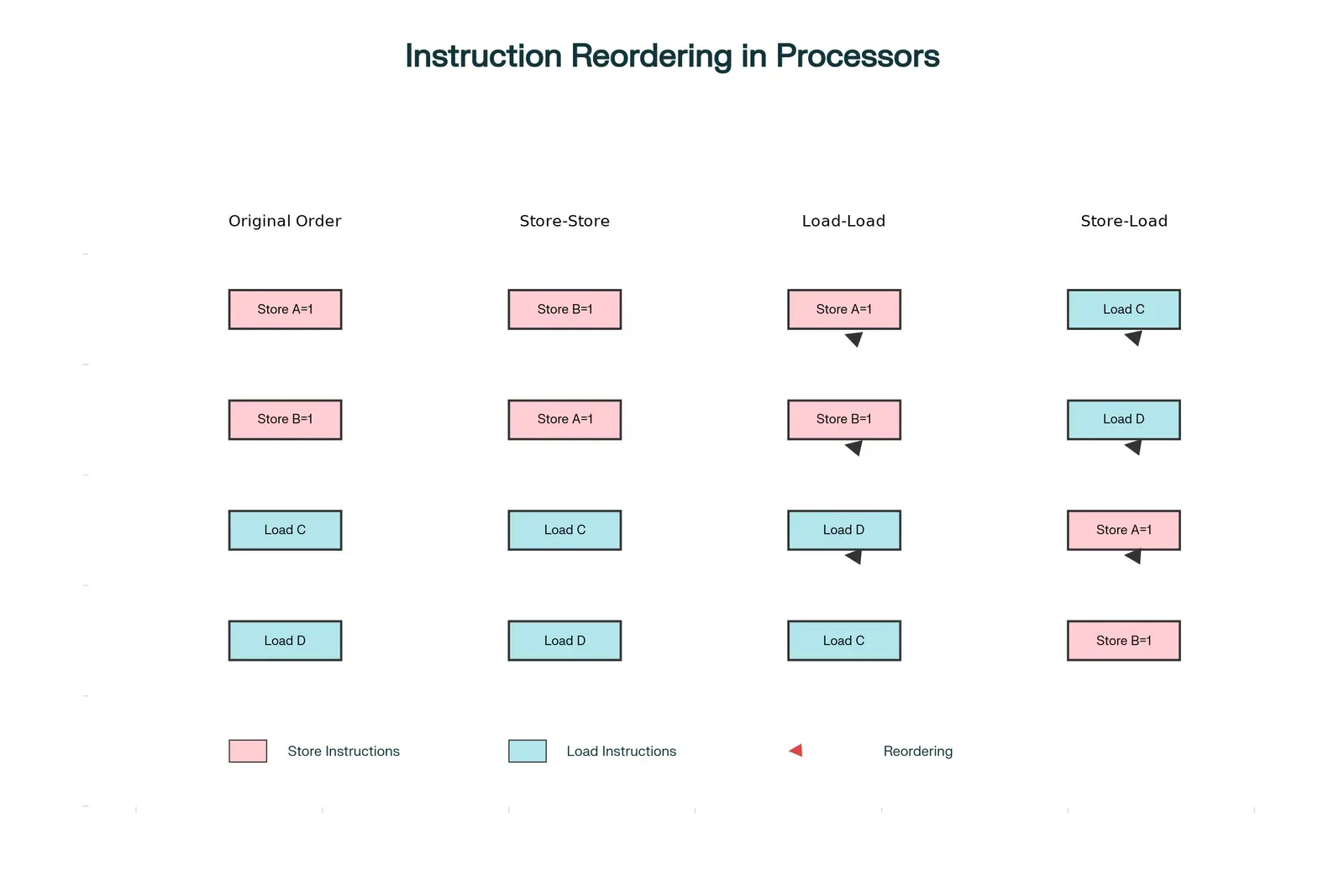
Task: Select the Store-Store column heading
Action: 564,221
